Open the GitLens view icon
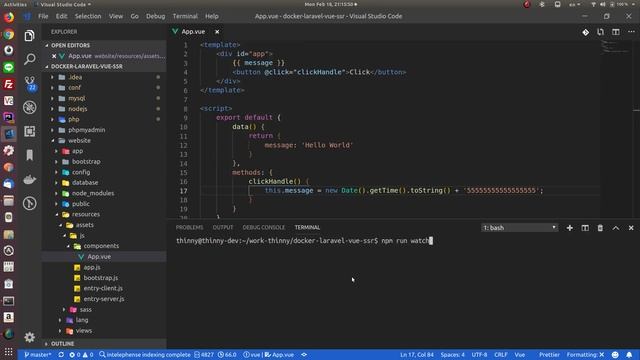This screenshot has width=640, height=360. coord(29,203)
